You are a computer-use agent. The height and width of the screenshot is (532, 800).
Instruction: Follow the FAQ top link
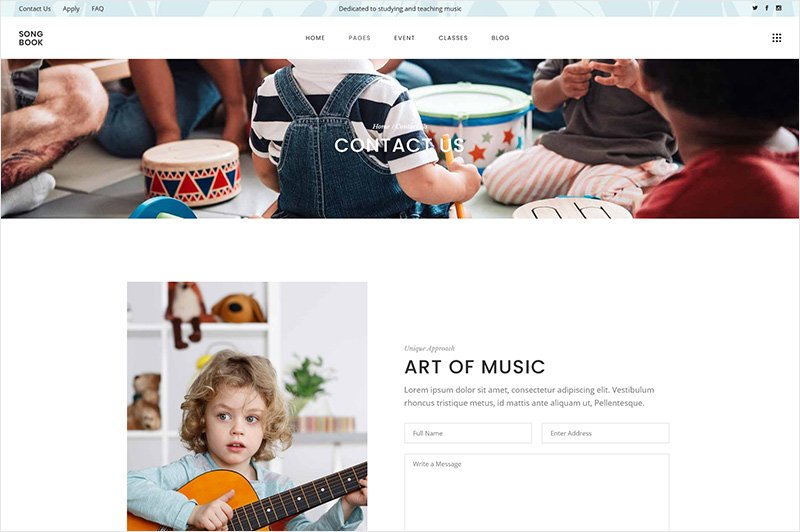[x=97, y=9]
